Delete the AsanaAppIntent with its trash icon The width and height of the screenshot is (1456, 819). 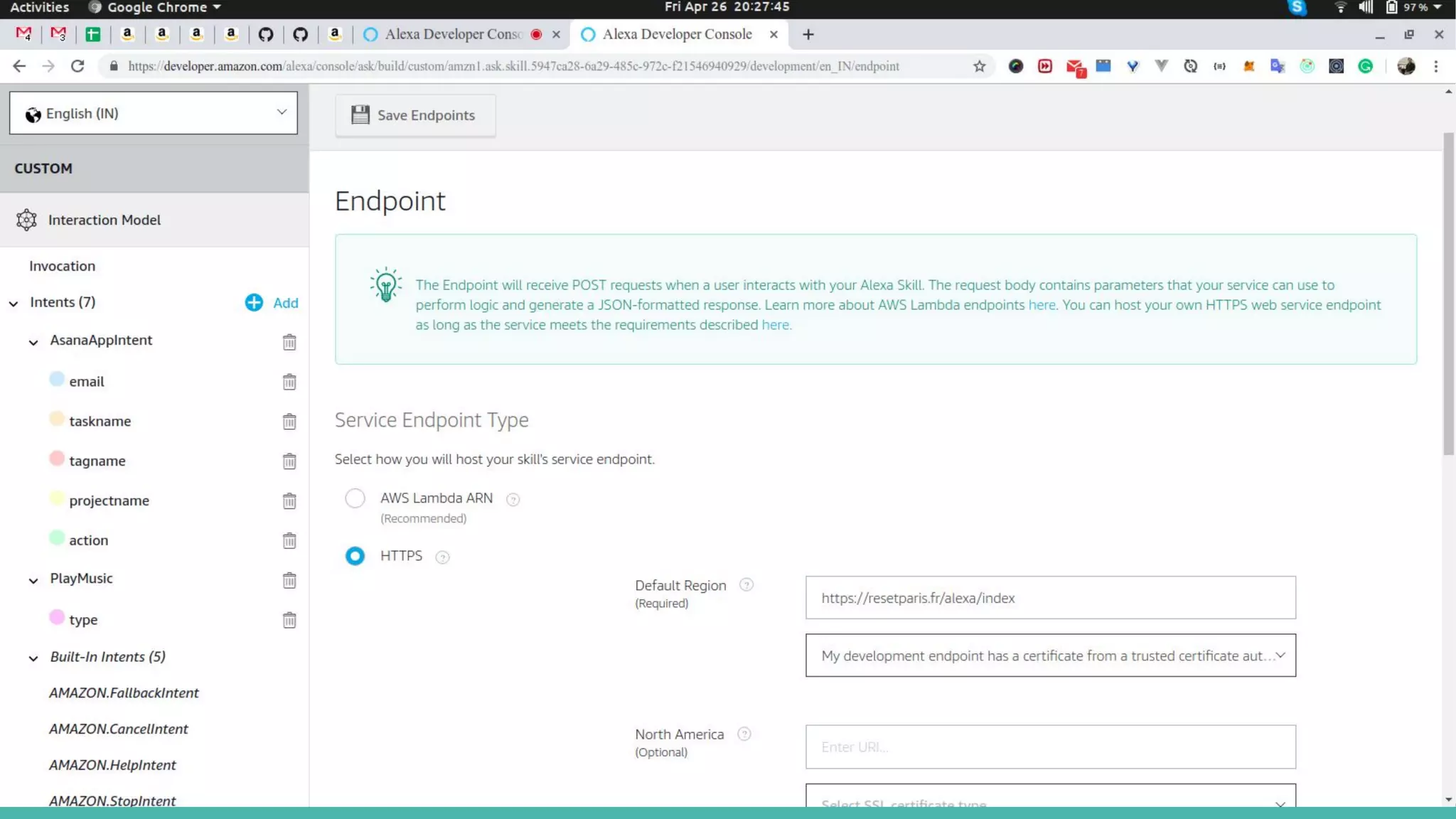289,342
